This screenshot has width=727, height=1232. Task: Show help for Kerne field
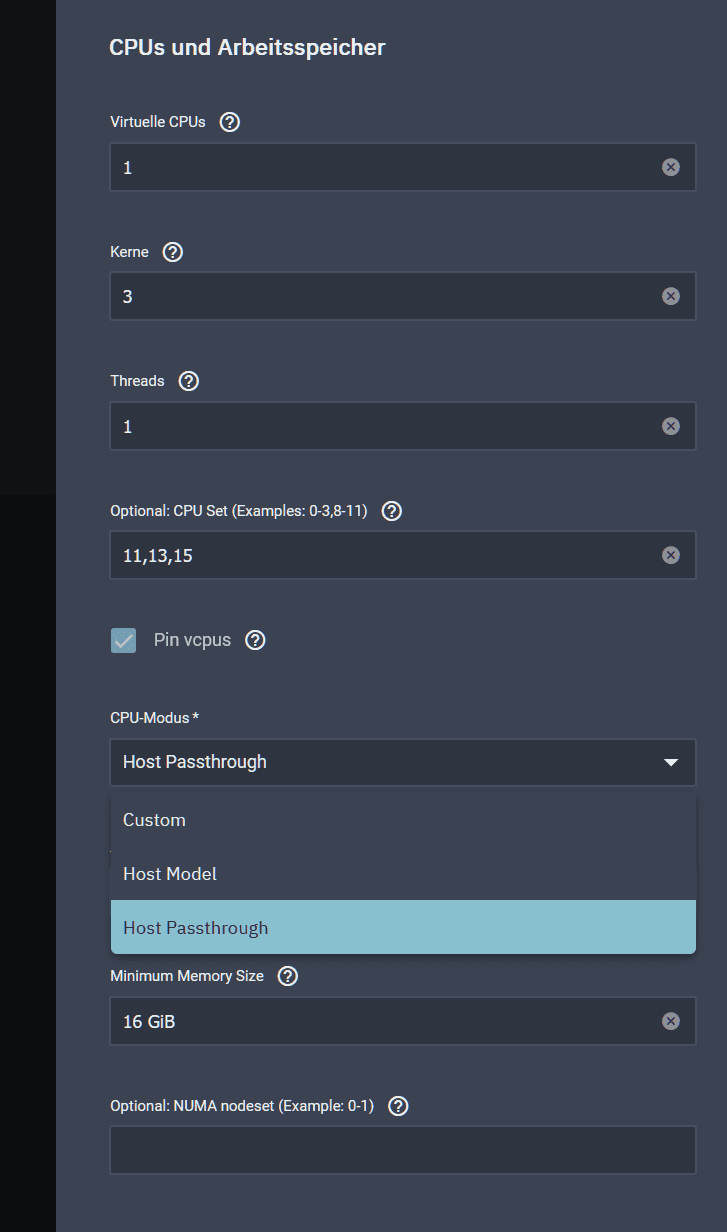coord(173,252)
